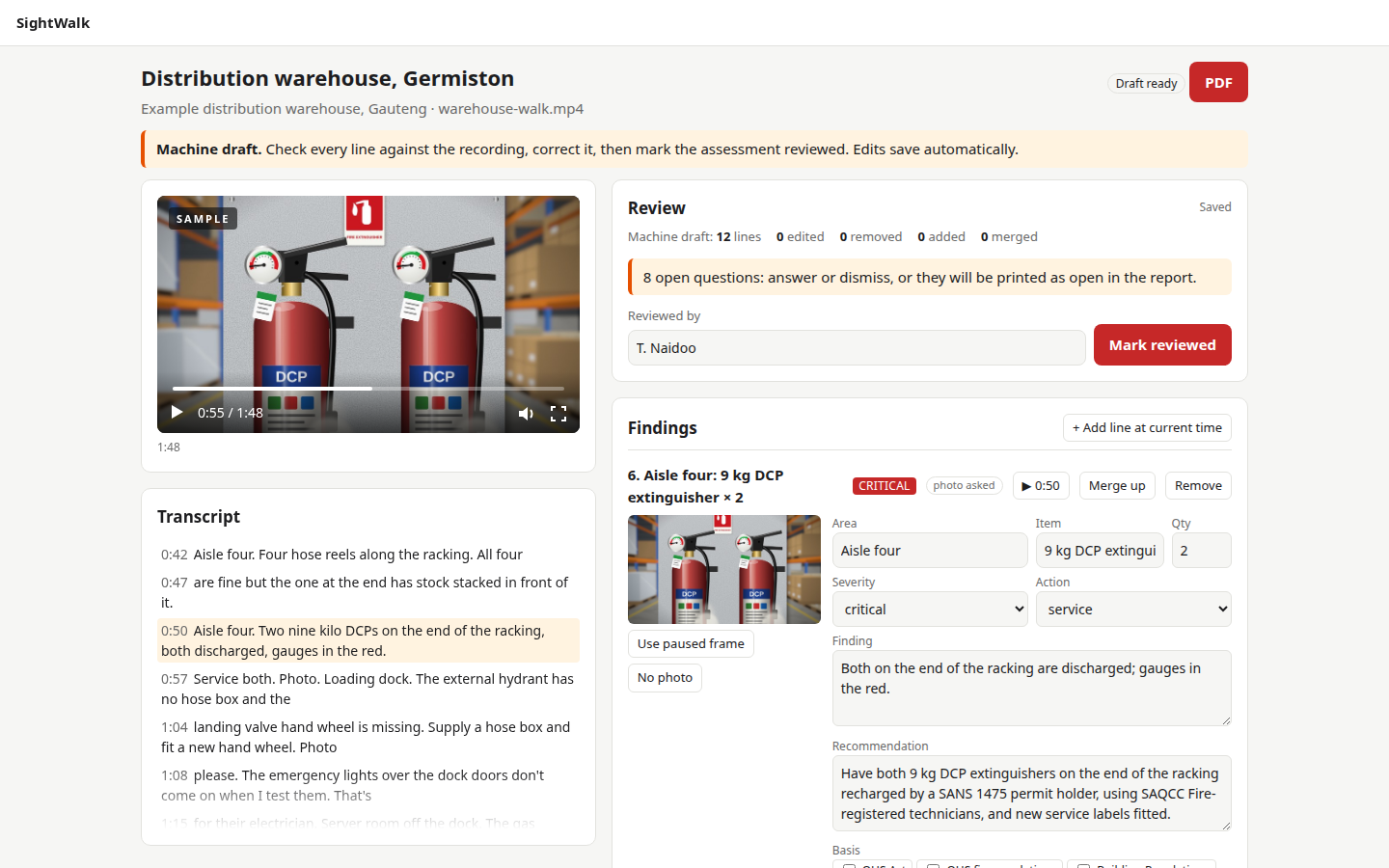Select the highlighted 0:50 transcript line
Image resolution: width=1389 pixels, height=868 pixels.
(x=368, y=640)
